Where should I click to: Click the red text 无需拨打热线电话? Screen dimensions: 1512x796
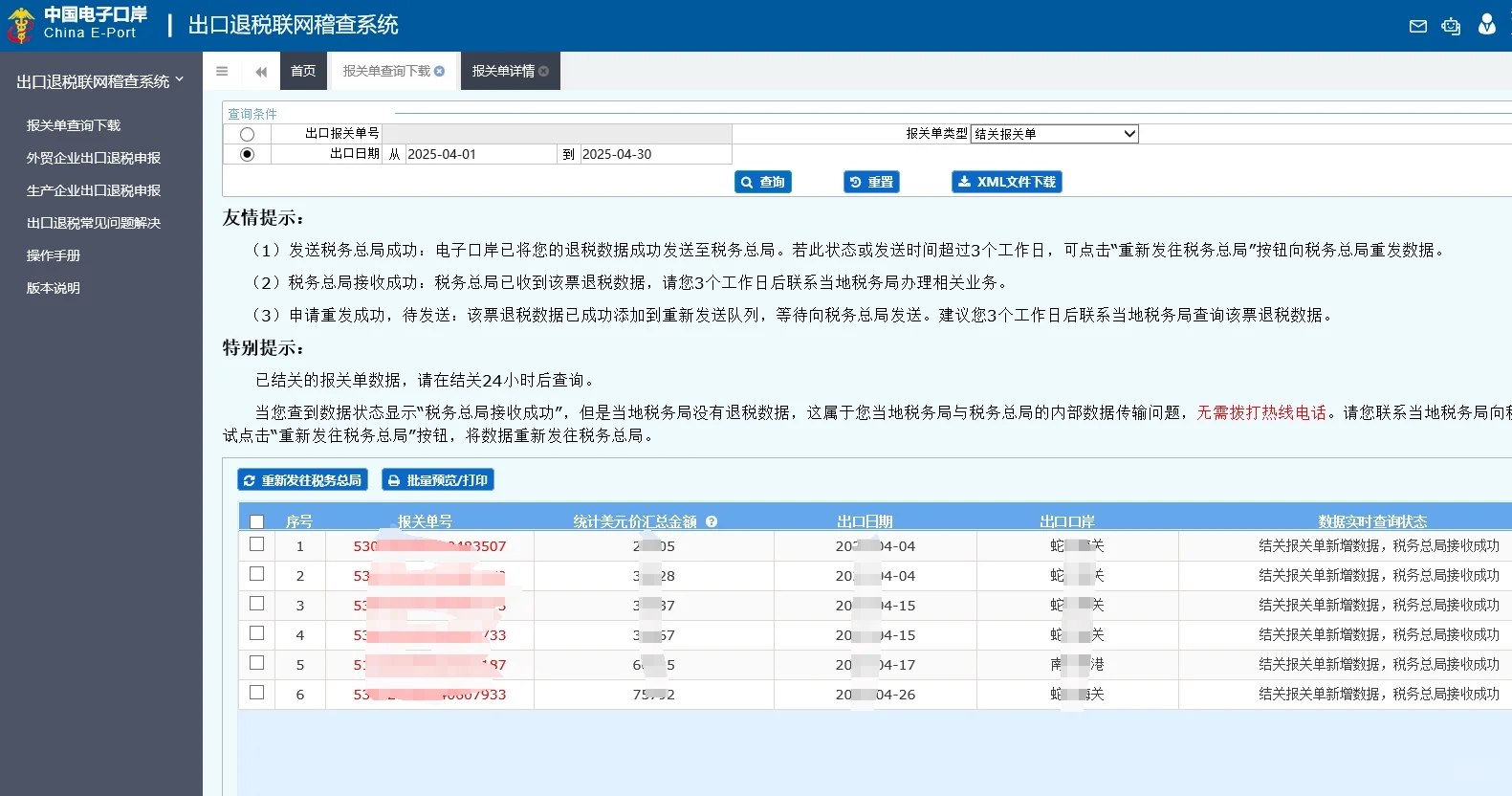click(x=1261, y=412)
